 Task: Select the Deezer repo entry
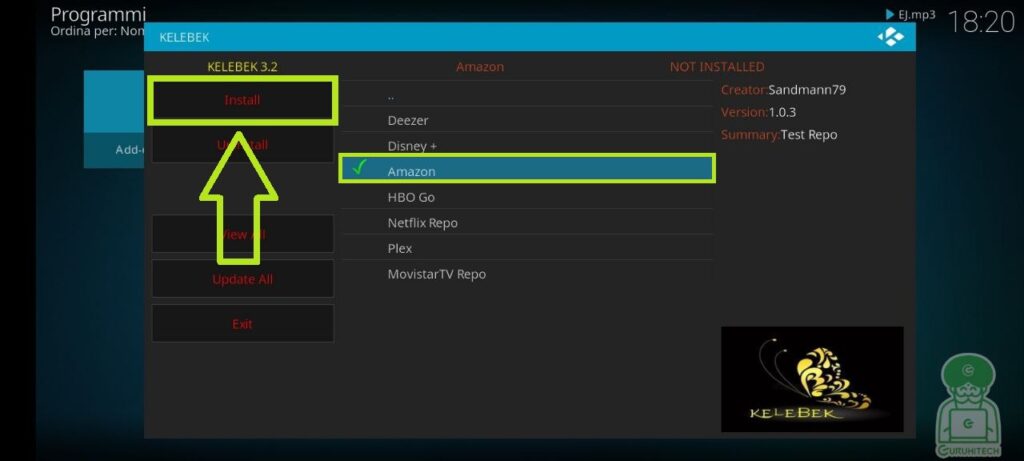point(408,120)
